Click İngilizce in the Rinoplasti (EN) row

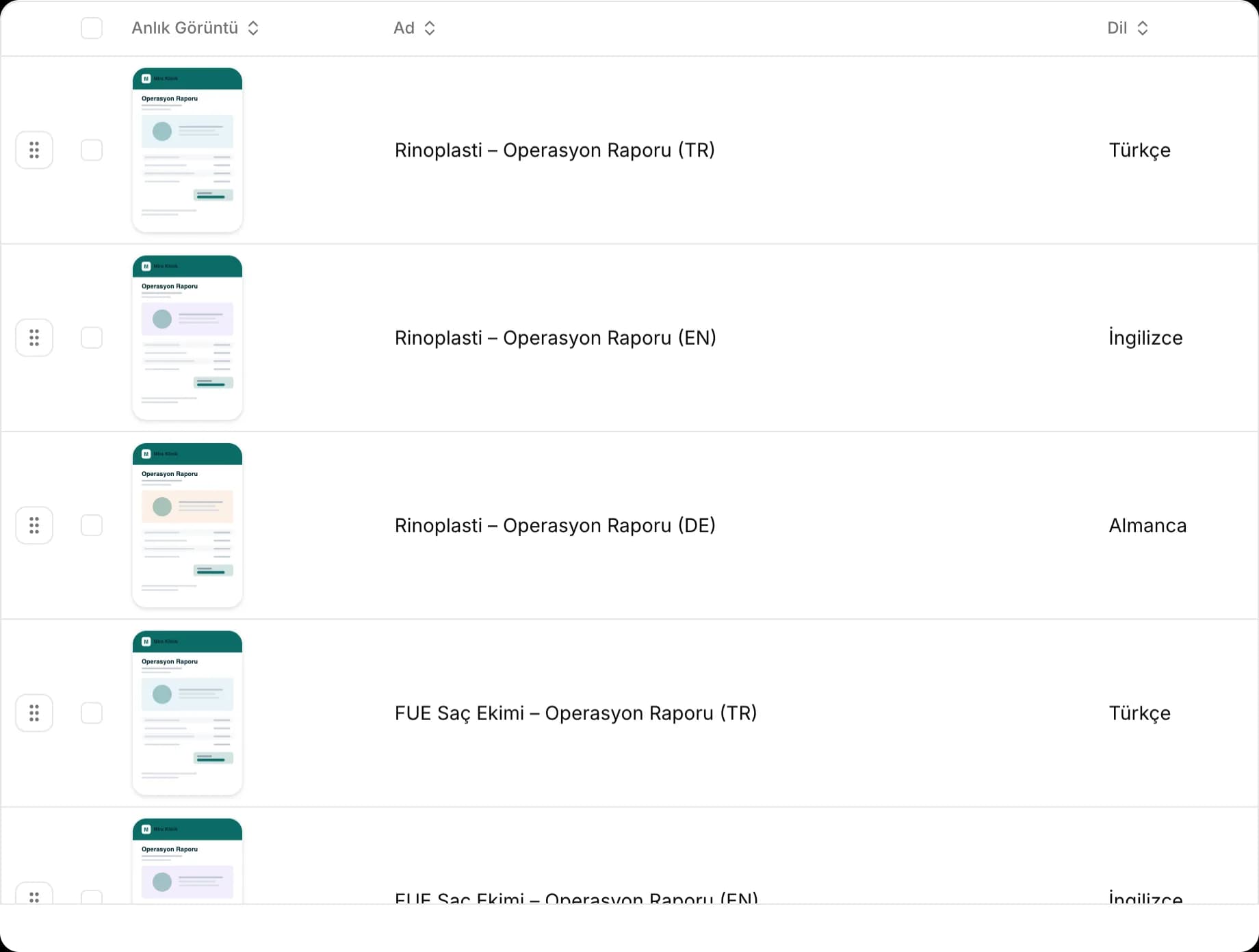point(1146,339)
